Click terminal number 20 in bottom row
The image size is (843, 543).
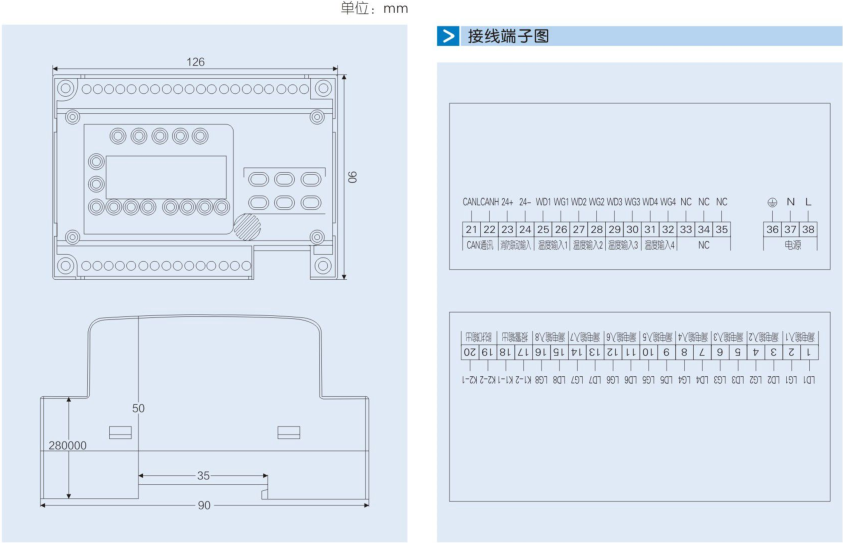pyautogui.click(x=469, y=351)
